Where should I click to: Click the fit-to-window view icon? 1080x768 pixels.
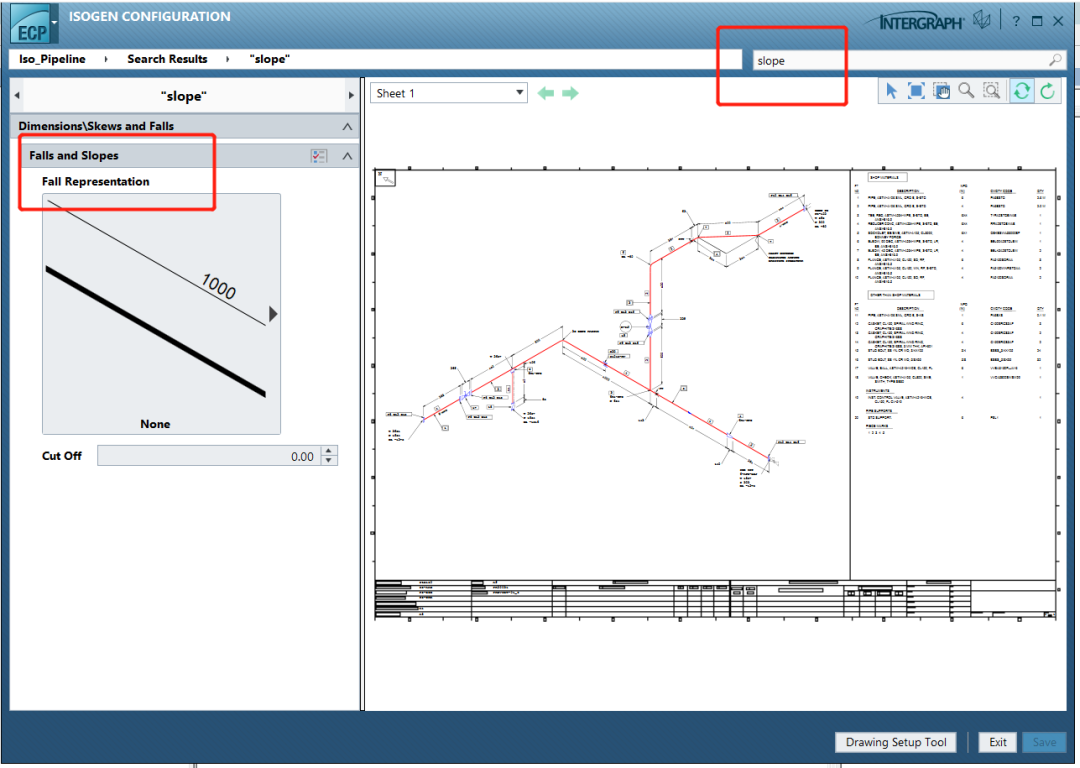(916, 91)
